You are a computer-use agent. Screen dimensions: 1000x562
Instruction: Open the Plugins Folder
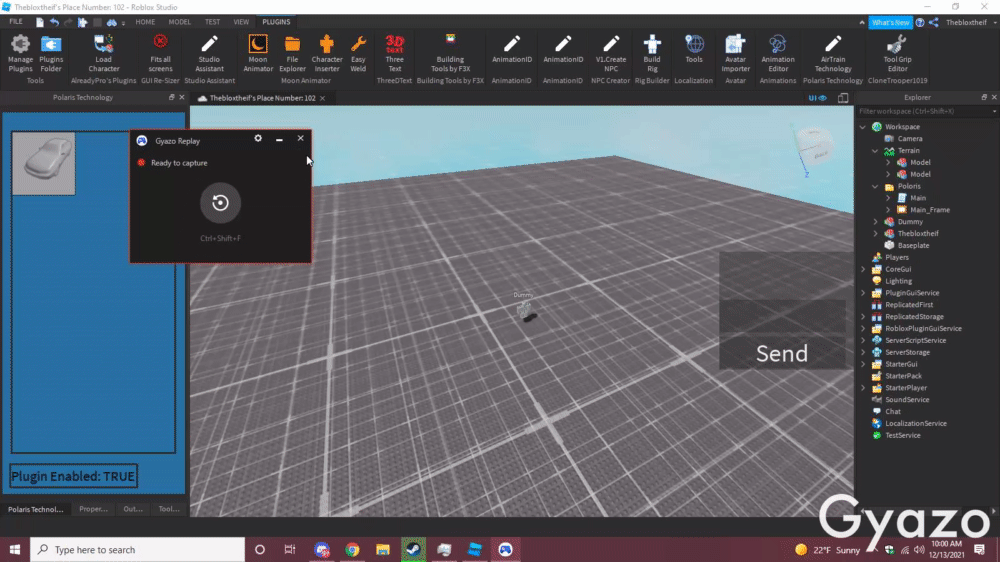click(x=51, y=54)
